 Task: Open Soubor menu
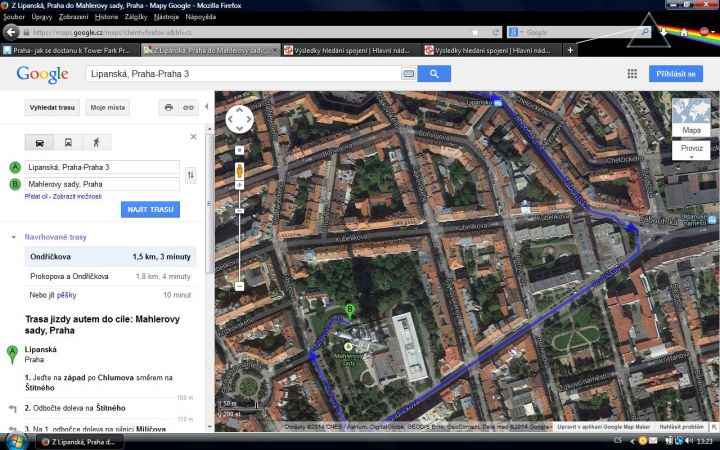point(14,17)
